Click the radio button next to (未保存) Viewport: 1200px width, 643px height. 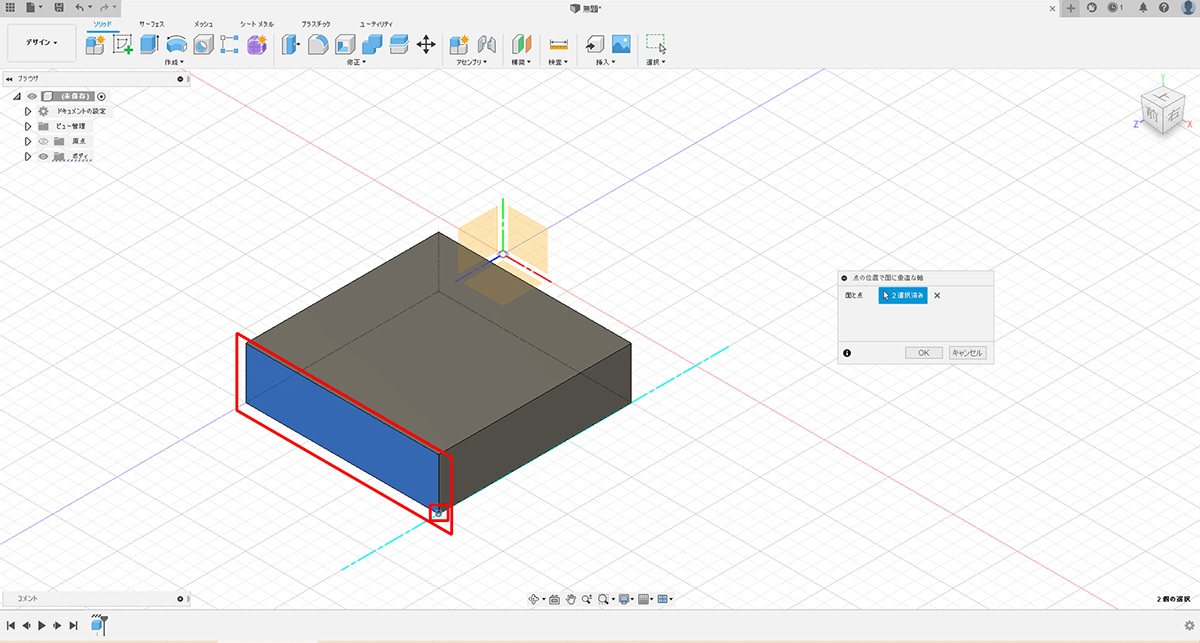101,96
